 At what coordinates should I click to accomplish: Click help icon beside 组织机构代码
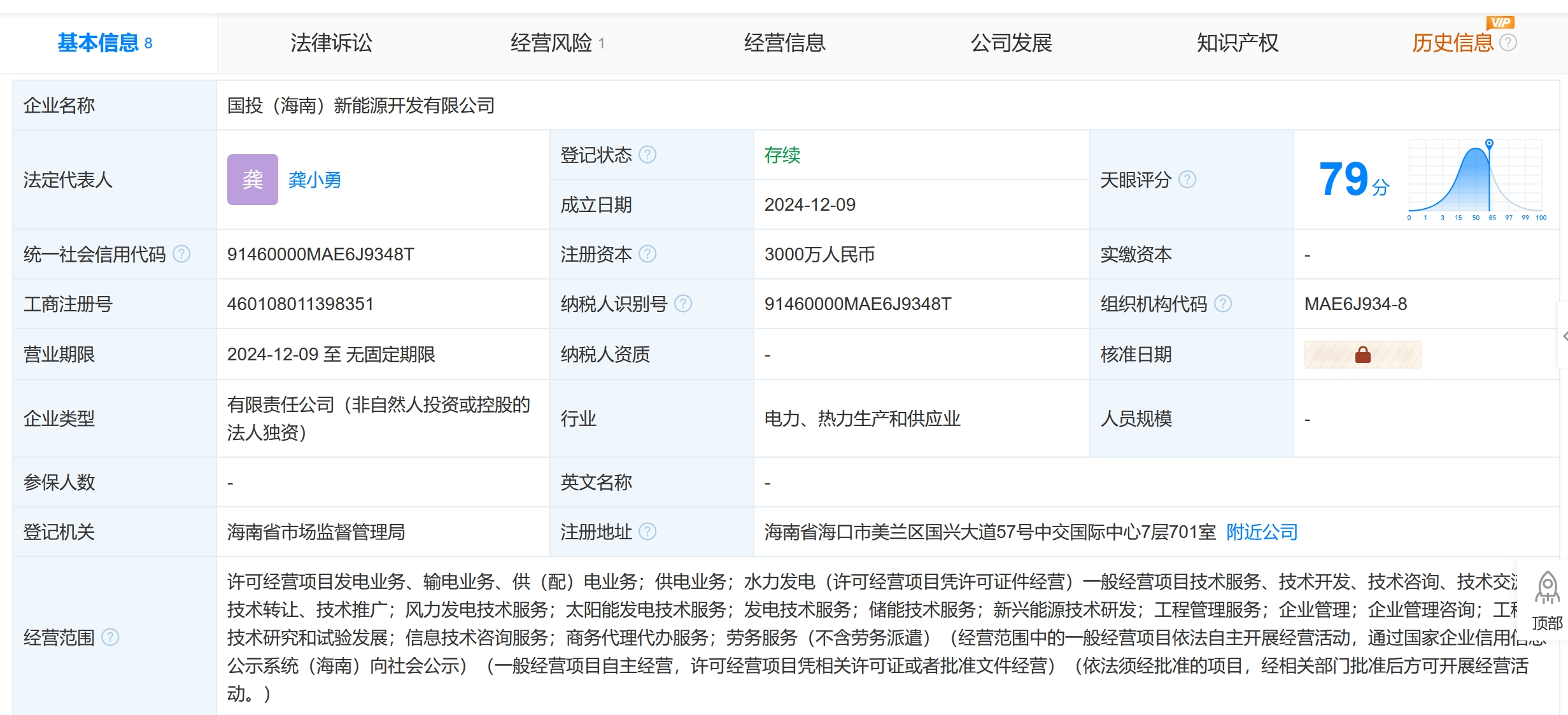tap(1223, 304)
